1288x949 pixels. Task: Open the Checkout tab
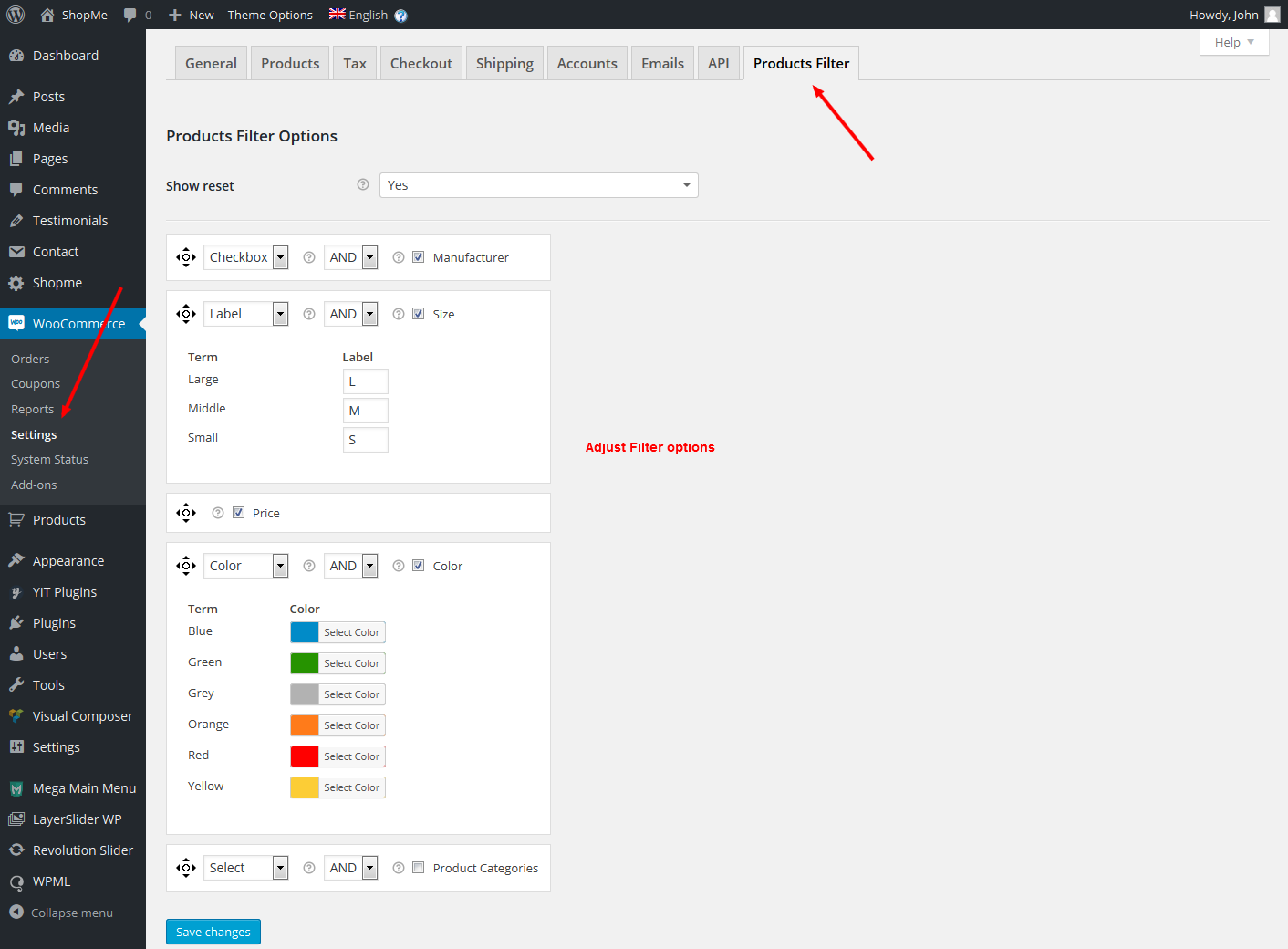pyautogui.click(x=421, y=64)
